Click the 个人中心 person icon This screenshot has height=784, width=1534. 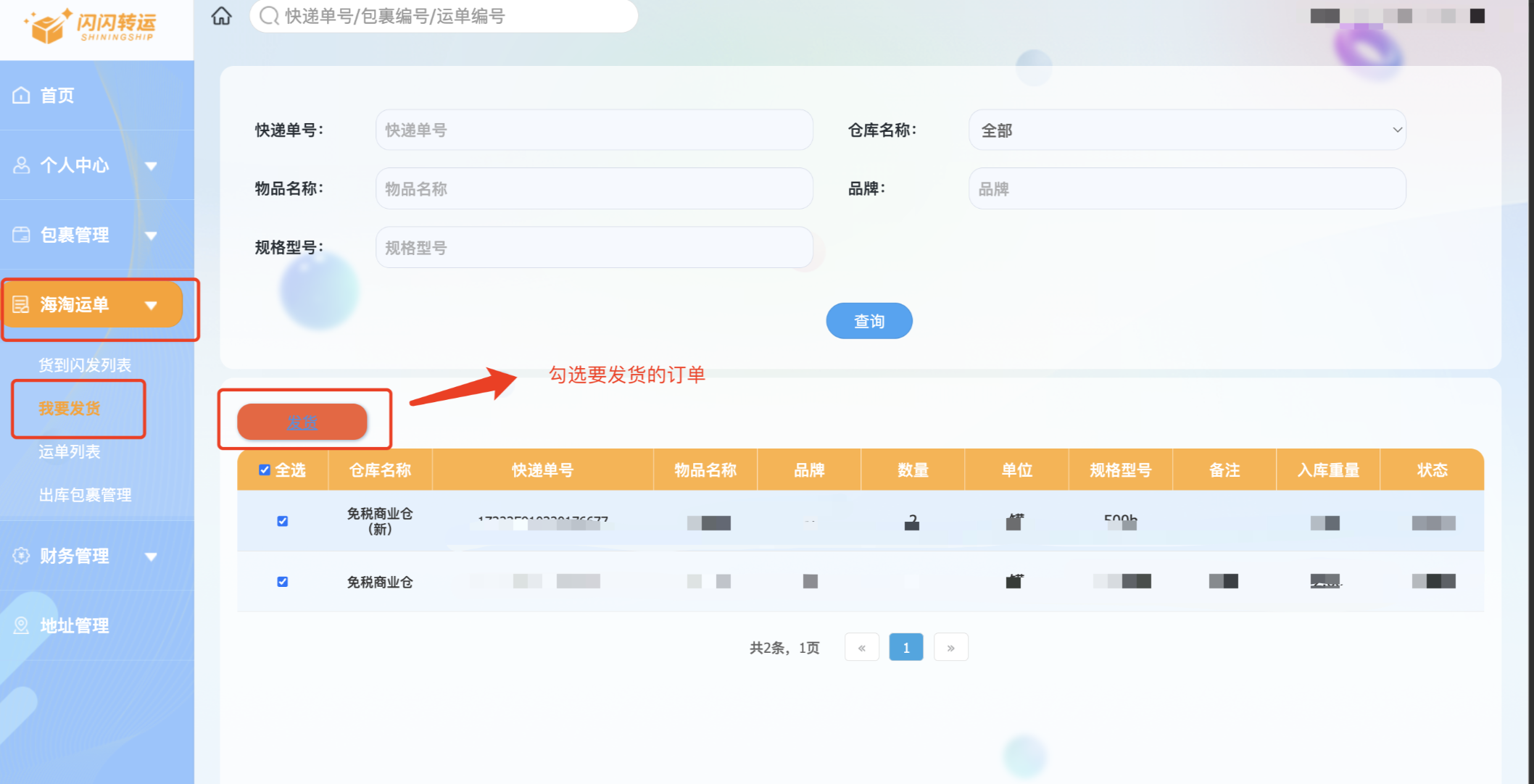[x=22, y=165]
